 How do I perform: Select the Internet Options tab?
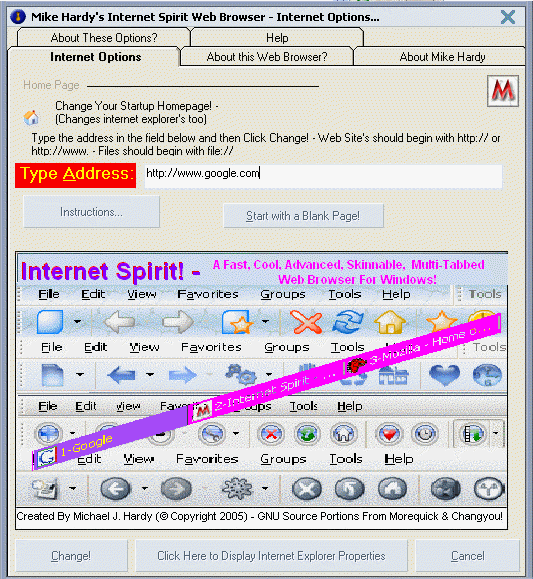pyautogui.click(x=95, y=57)
